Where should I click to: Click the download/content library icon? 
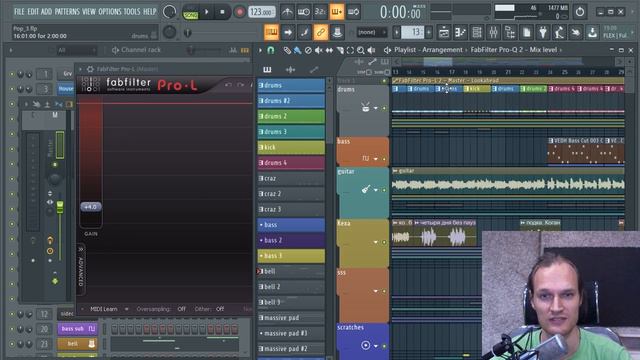pos(592,32)
